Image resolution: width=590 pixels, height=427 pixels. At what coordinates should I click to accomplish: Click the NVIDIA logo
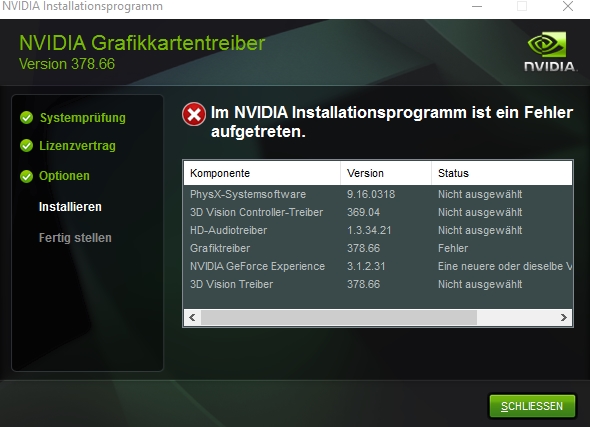point(549,51)
